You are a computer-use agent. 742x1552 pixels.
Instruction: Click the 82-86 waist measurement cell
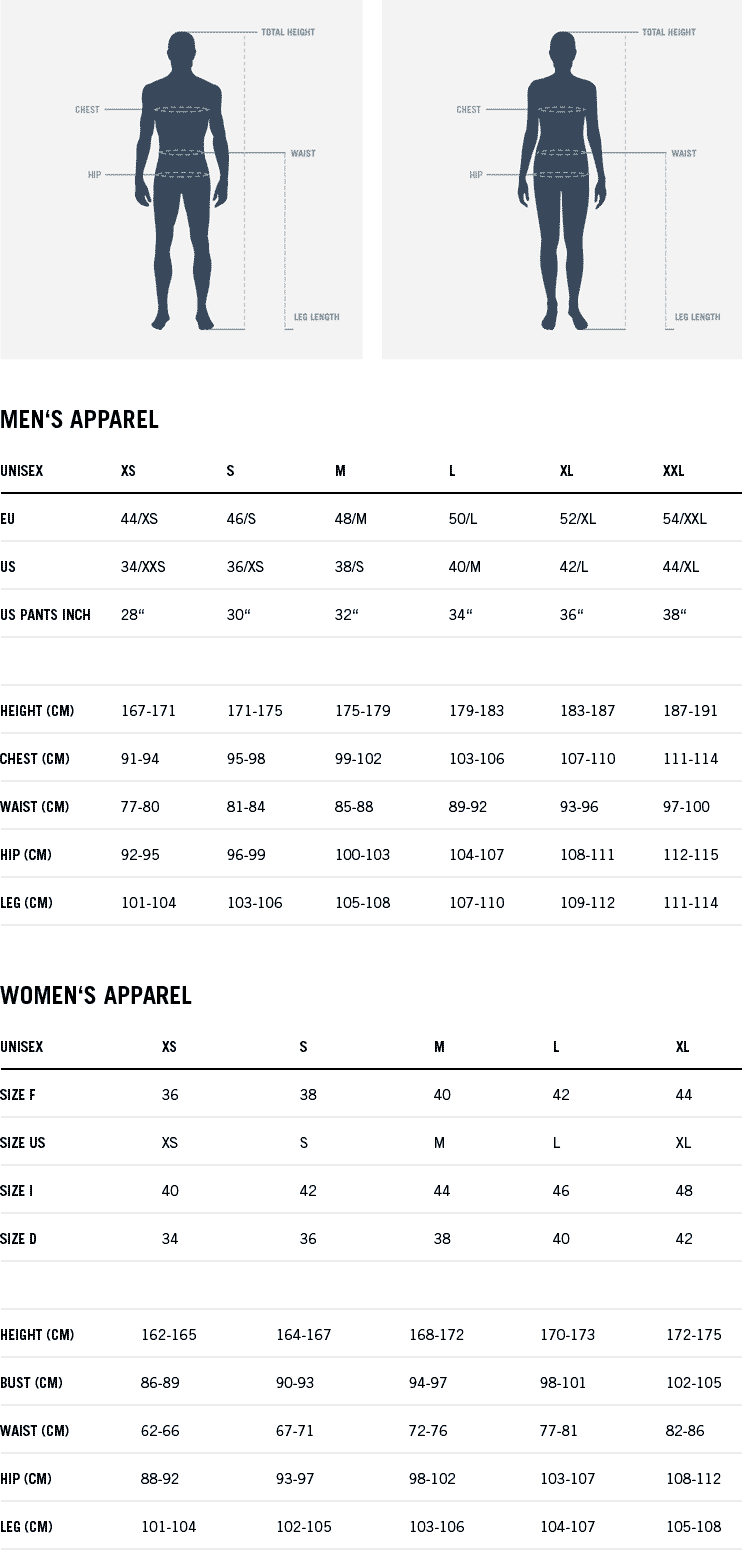(x=685, y=1431)
